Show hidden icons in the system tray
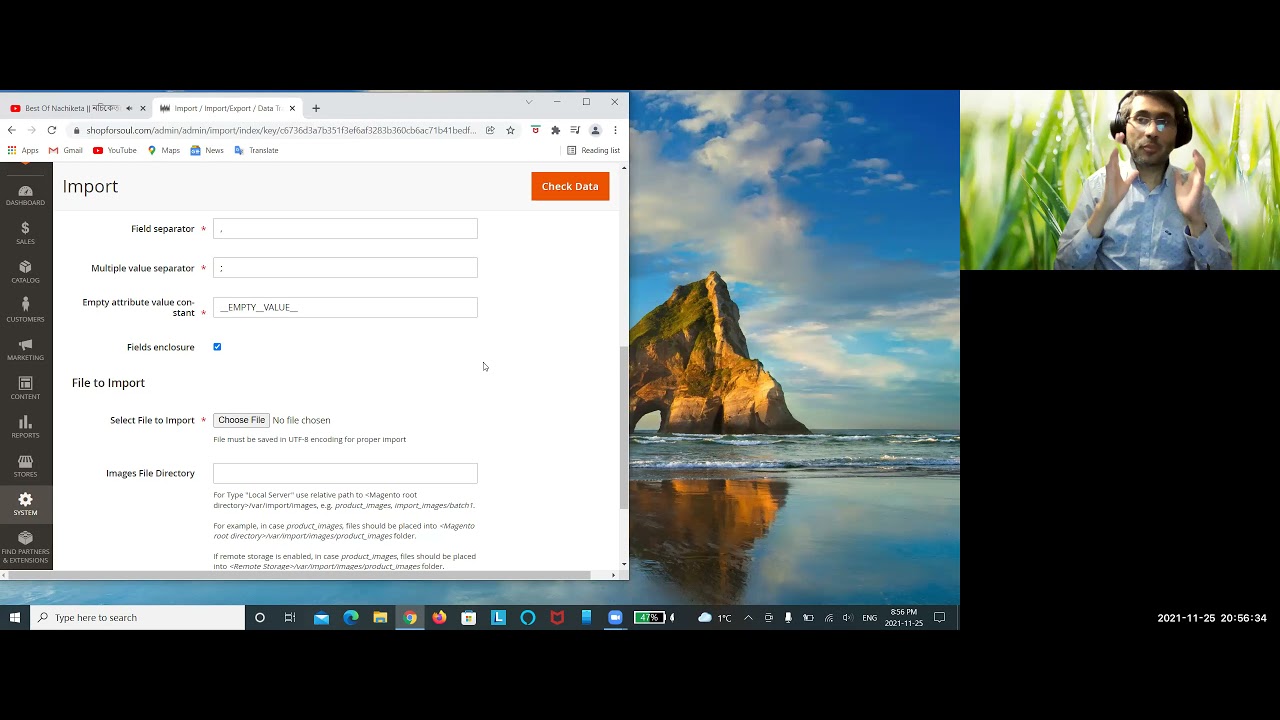Image resolution: width=1280 pixels, height=720 pixels. point(748,617)
